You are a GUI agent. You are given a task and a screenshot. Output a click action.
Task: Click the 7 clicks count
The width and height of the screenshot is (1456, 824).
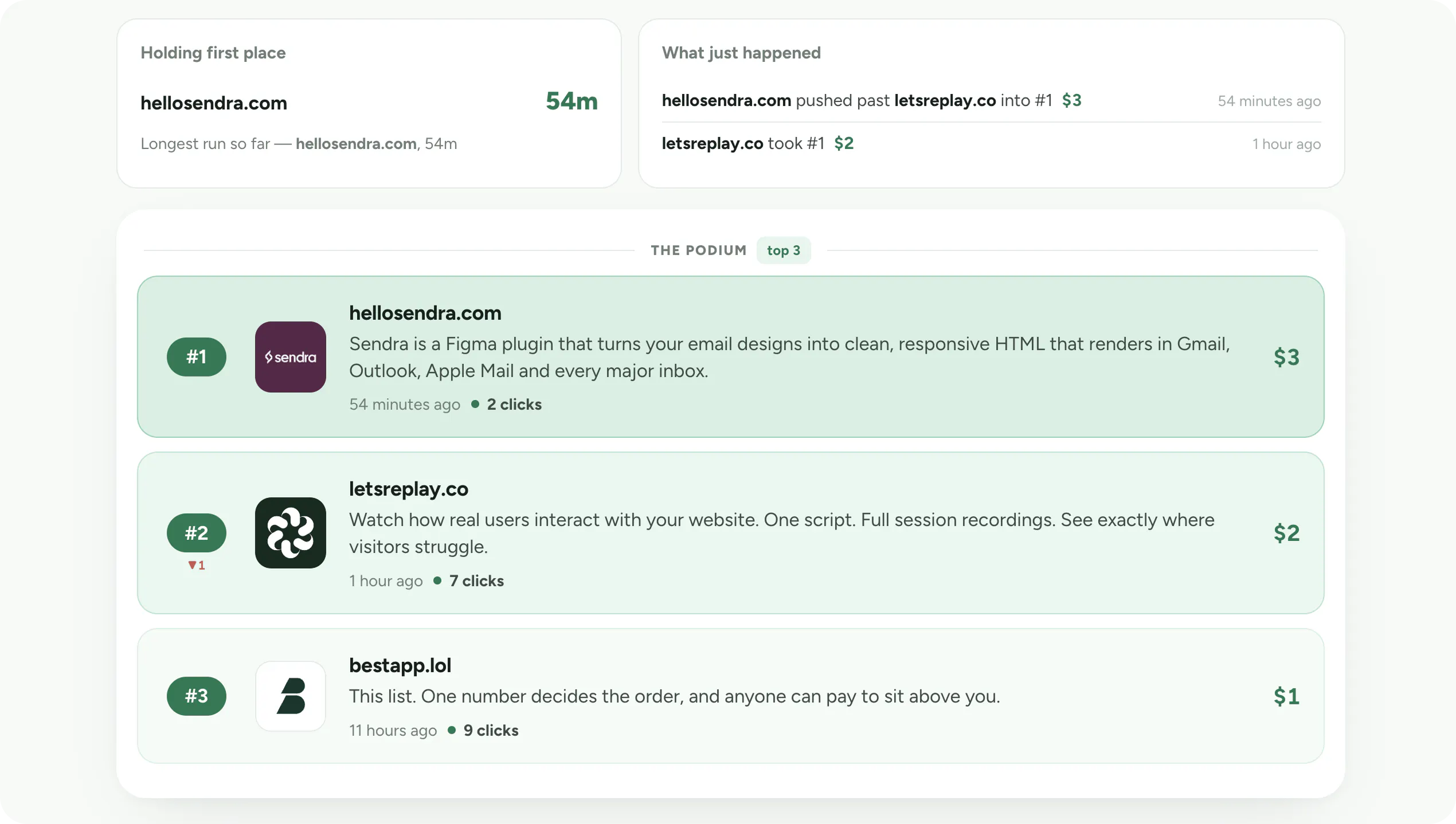(476, 581)
